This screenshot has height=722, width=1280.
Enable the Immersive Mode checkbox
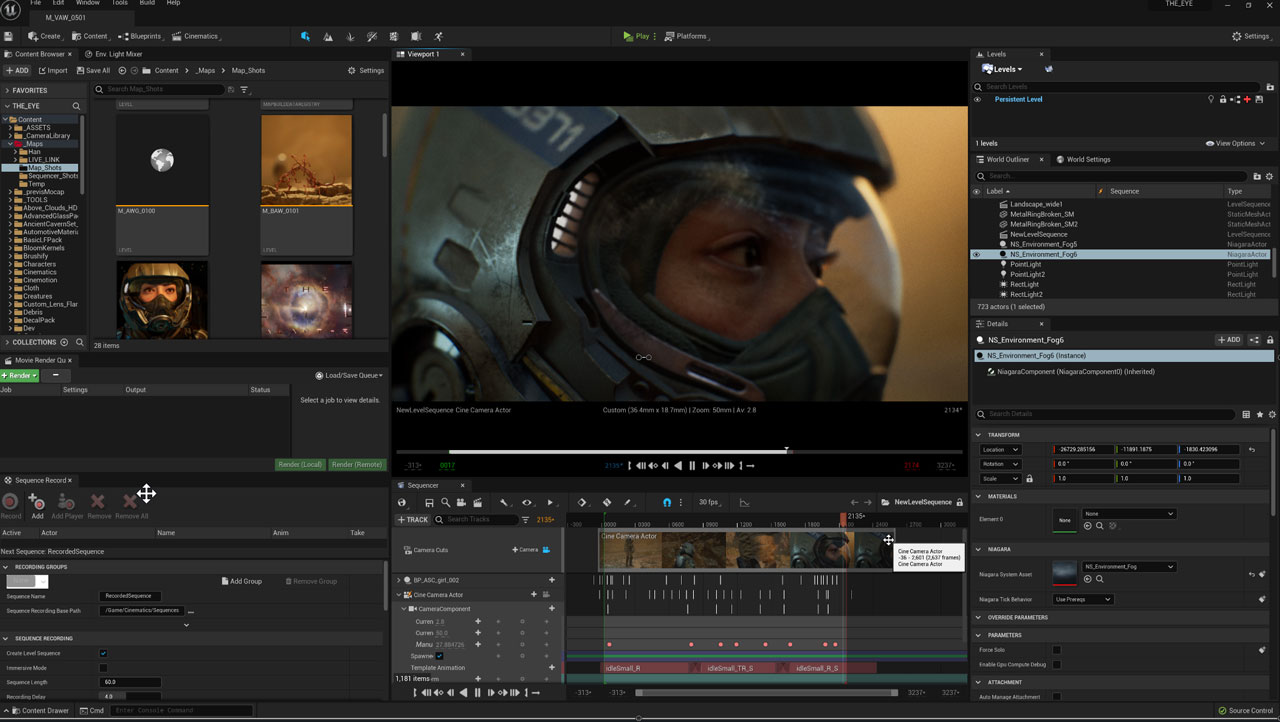[103, 668]
